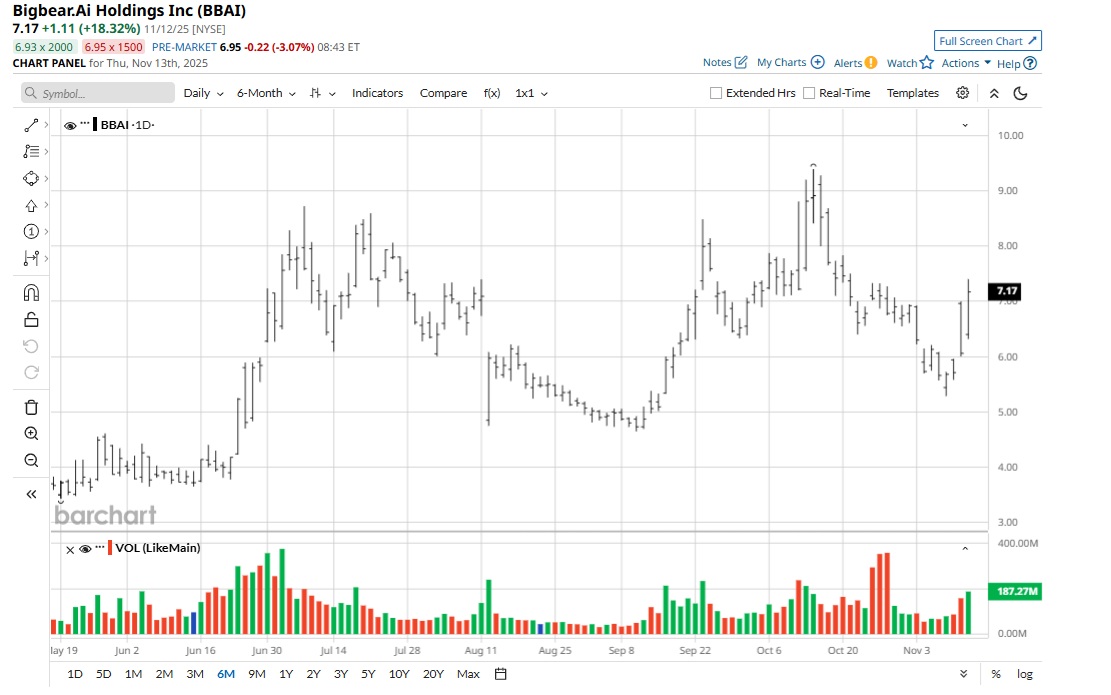The image size is (1111, 695).
Task: Open the Templates menu
Action: point(913,93)
